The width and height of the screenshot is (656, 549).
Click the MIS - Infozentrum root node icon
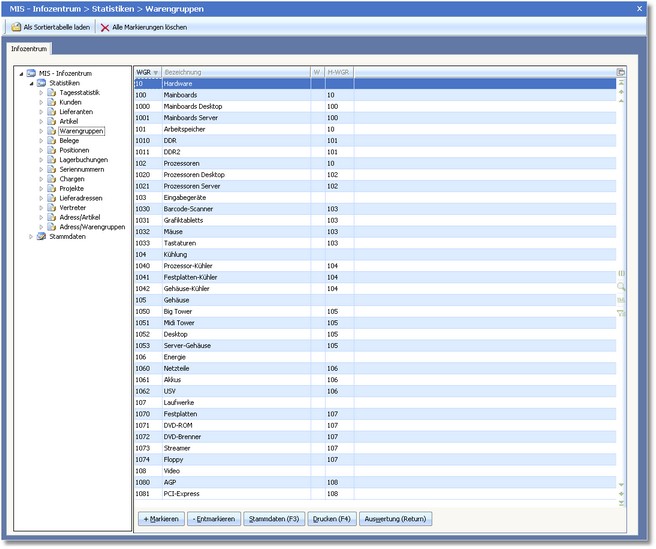point(31,73)
